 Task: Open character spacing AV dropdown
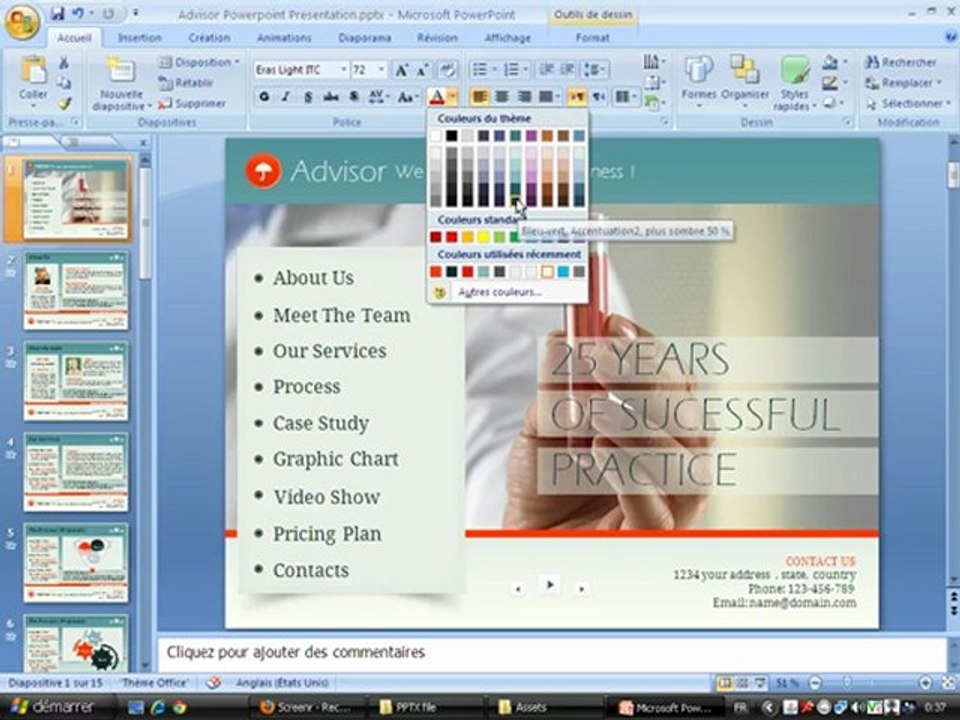pos(377,97)
